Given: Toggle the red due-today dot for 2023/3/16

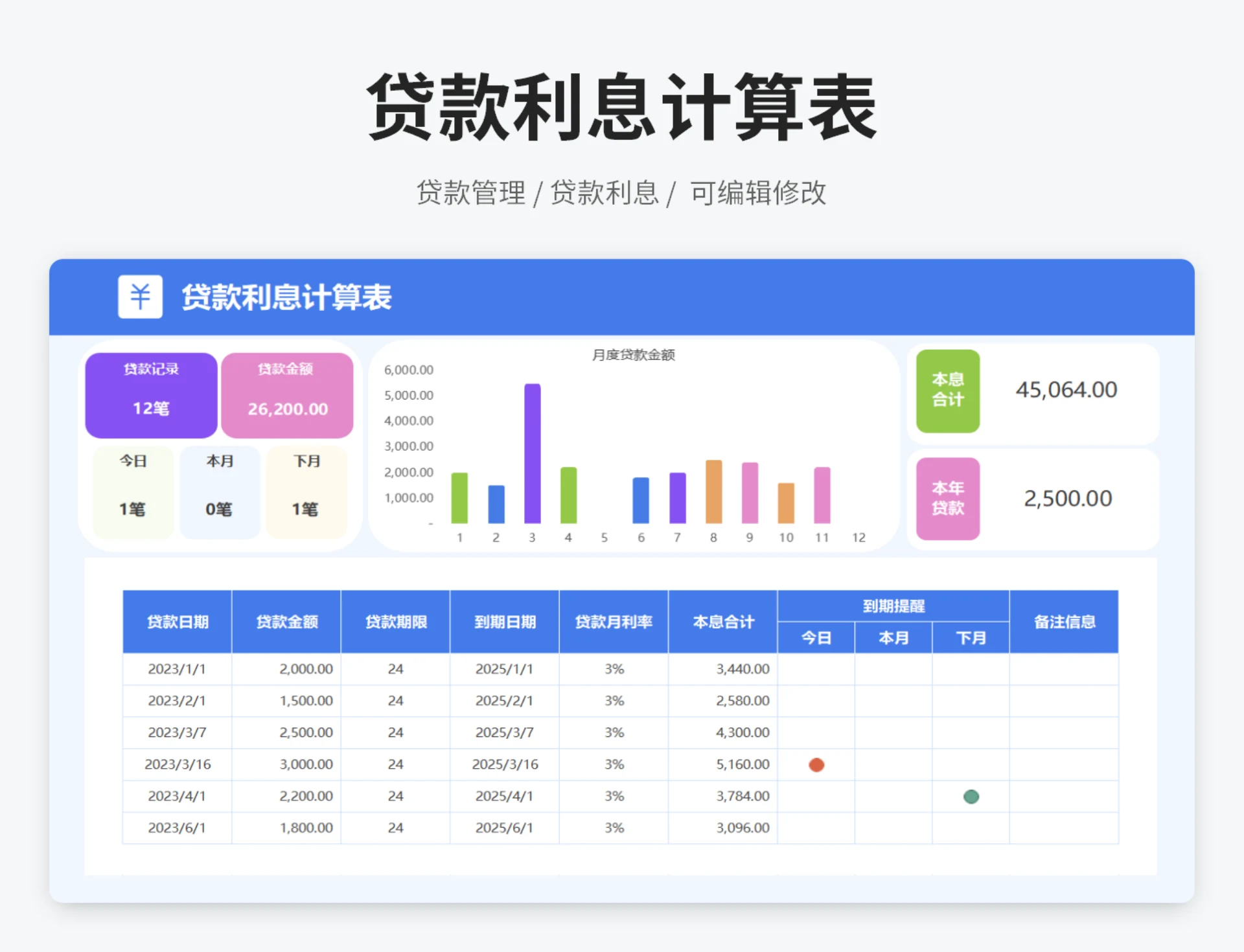Looking at the screenshot, I should [x=816, y=764].
